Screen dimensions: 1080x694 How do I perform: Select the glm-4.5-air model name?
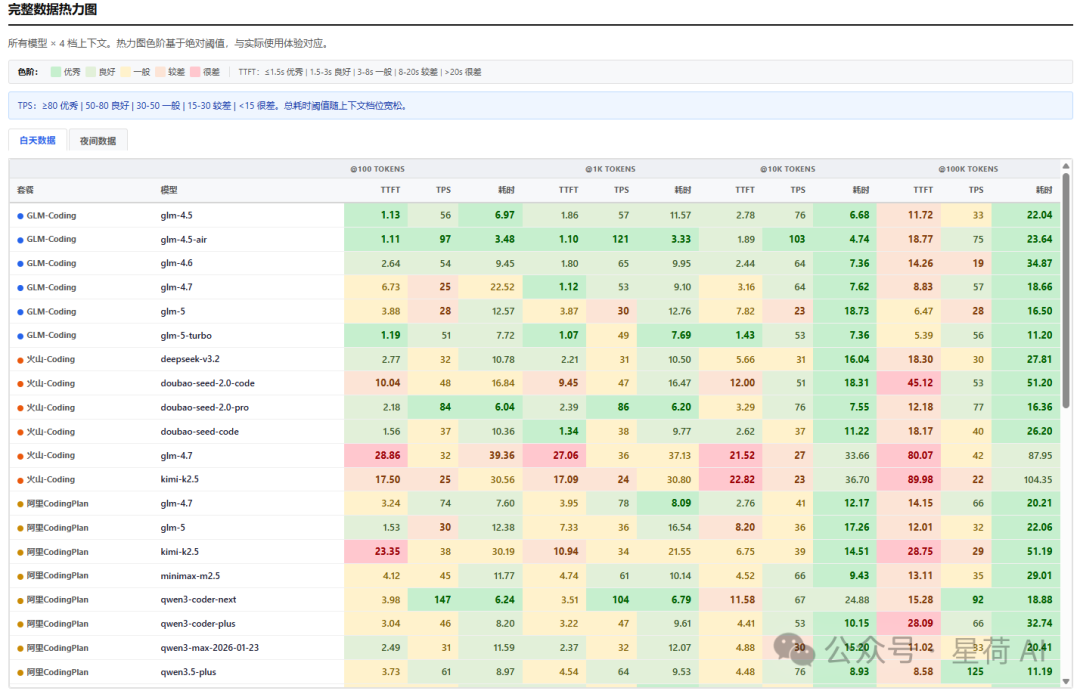click(184, 240)
